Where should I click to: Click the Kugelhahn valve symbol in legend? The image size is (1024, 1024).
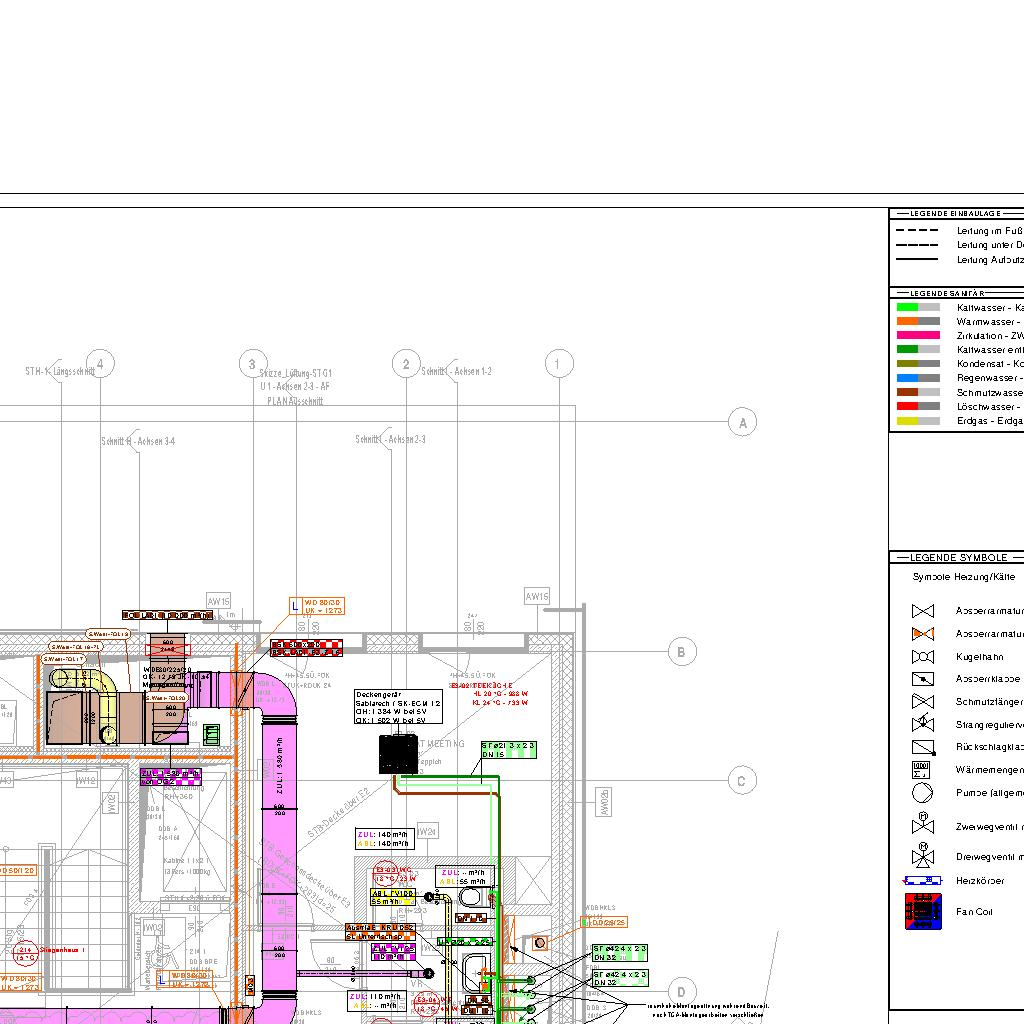click(x=922, y=657)
